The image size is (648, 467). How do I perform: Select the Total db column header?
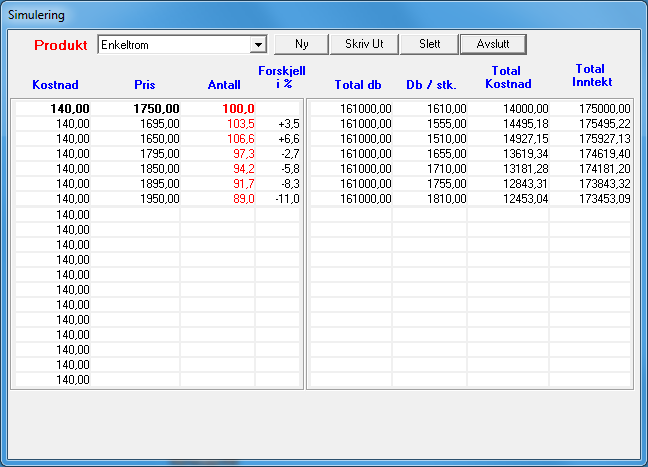point(358,84)
